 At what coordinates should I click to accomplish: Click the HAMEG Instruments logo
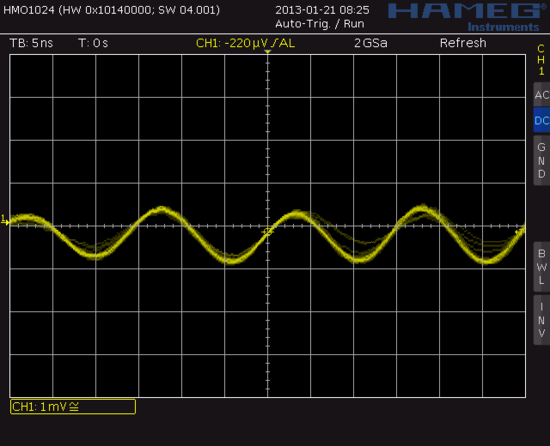click(x=467, y=18)
